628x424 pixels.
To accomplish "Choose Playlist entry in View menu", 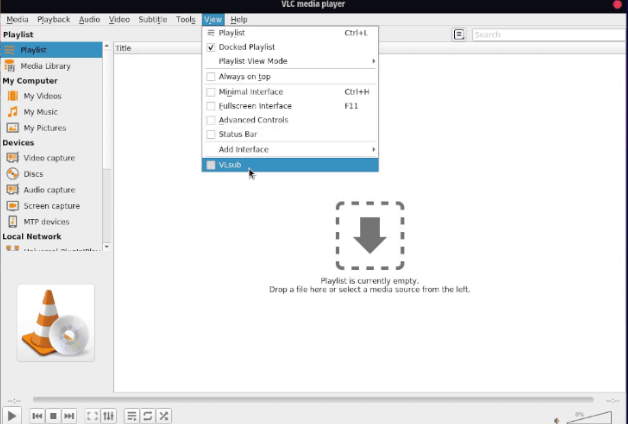I will point(290,33).
